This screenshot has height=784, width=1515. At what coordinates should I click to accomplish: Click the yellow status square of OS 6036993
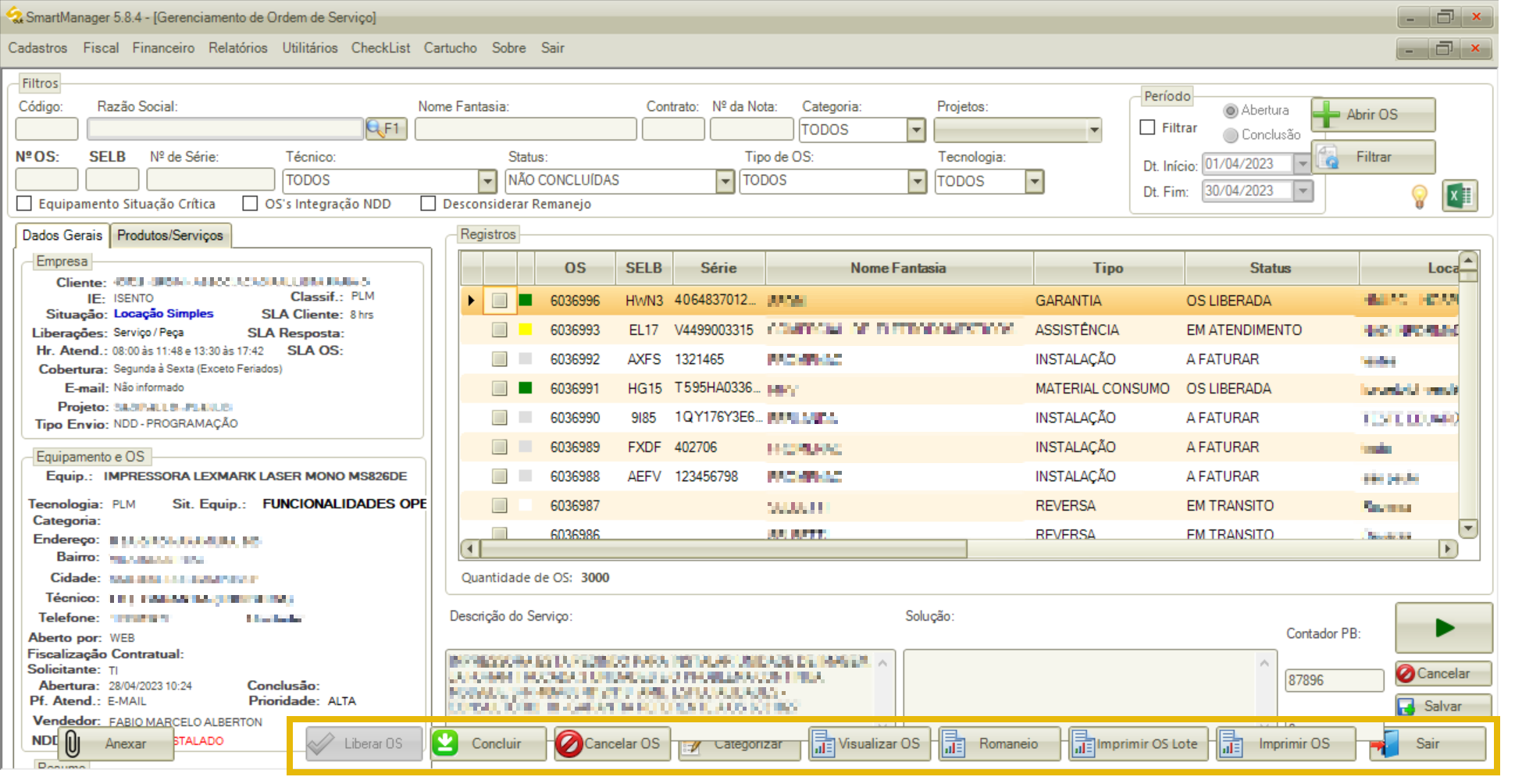[x=526, y=330]
